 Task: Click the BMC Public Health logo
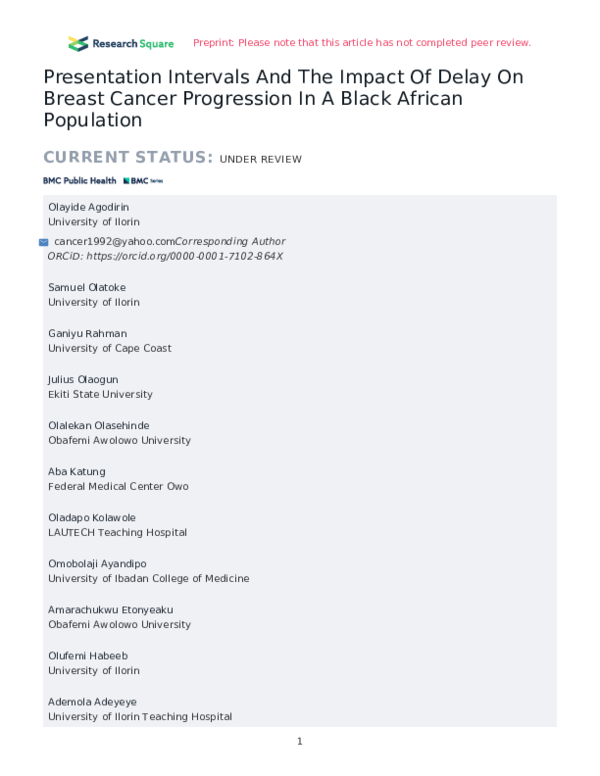pos(79,181)
